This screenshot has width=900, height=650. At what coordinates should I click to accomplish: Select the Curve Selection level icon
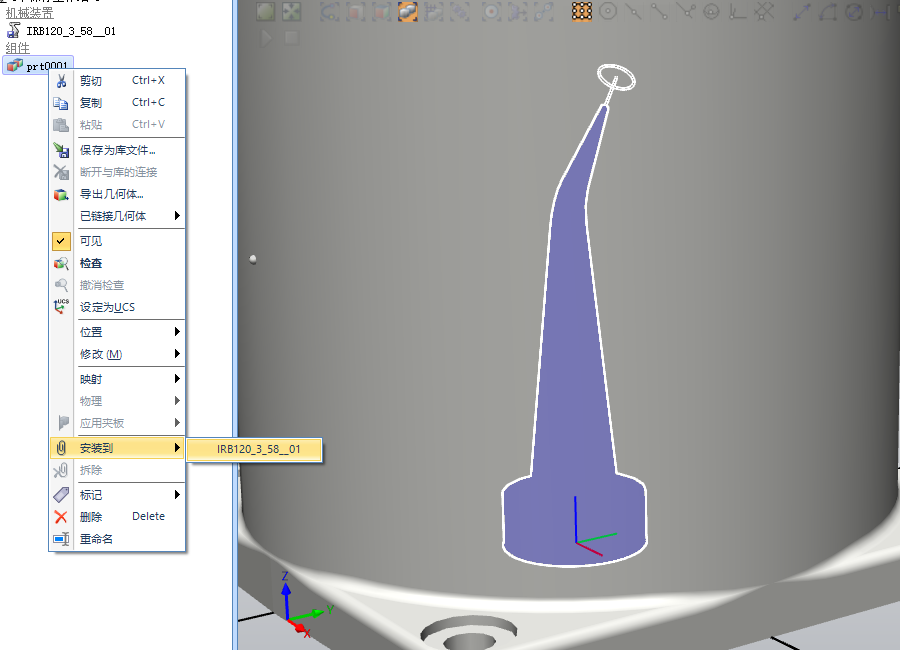(x=329, y=11)
